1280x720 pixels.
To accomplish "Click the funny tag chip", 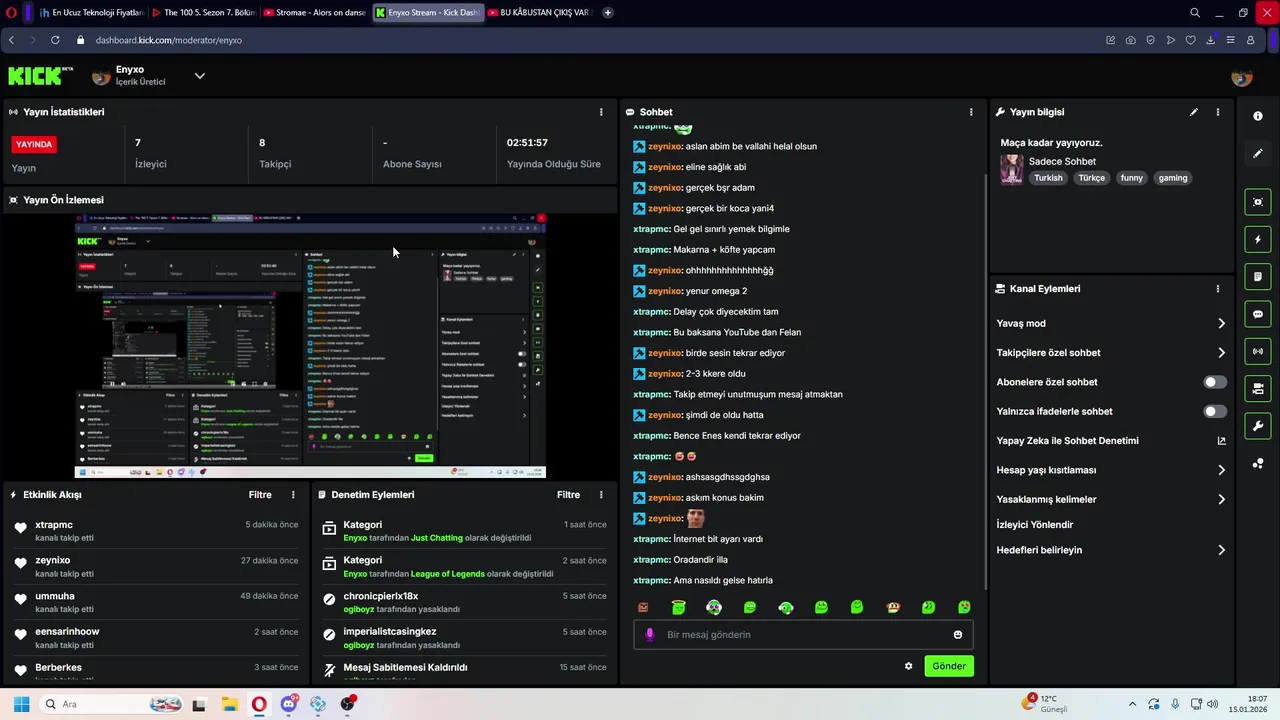I will click(x=1131, y=178).
